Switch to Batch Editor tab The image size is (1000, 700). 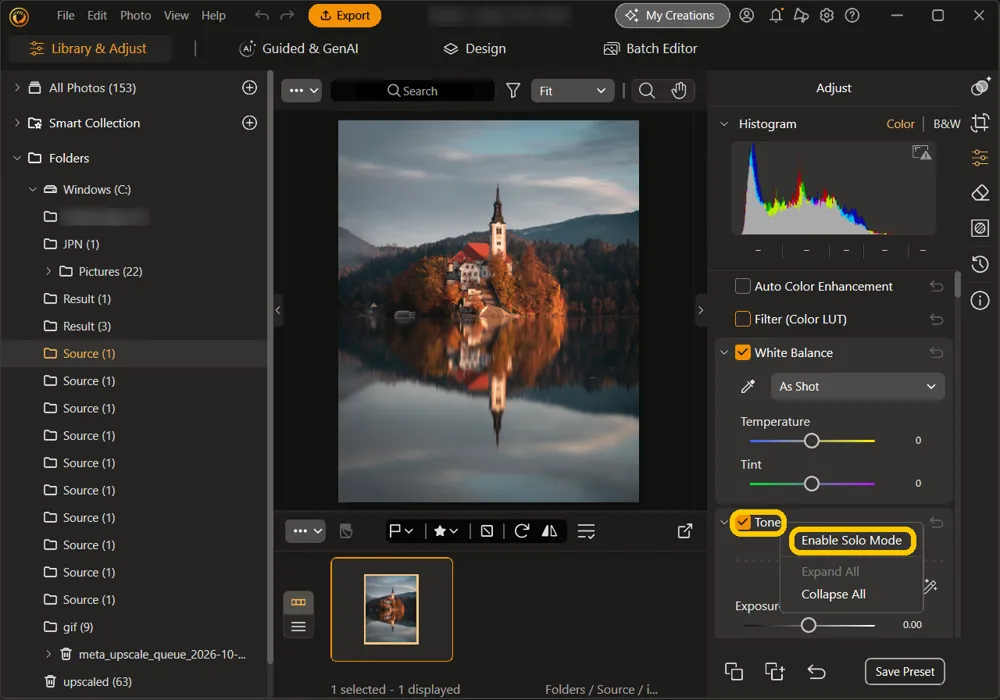pyautogui.click(x=651, y=48)
